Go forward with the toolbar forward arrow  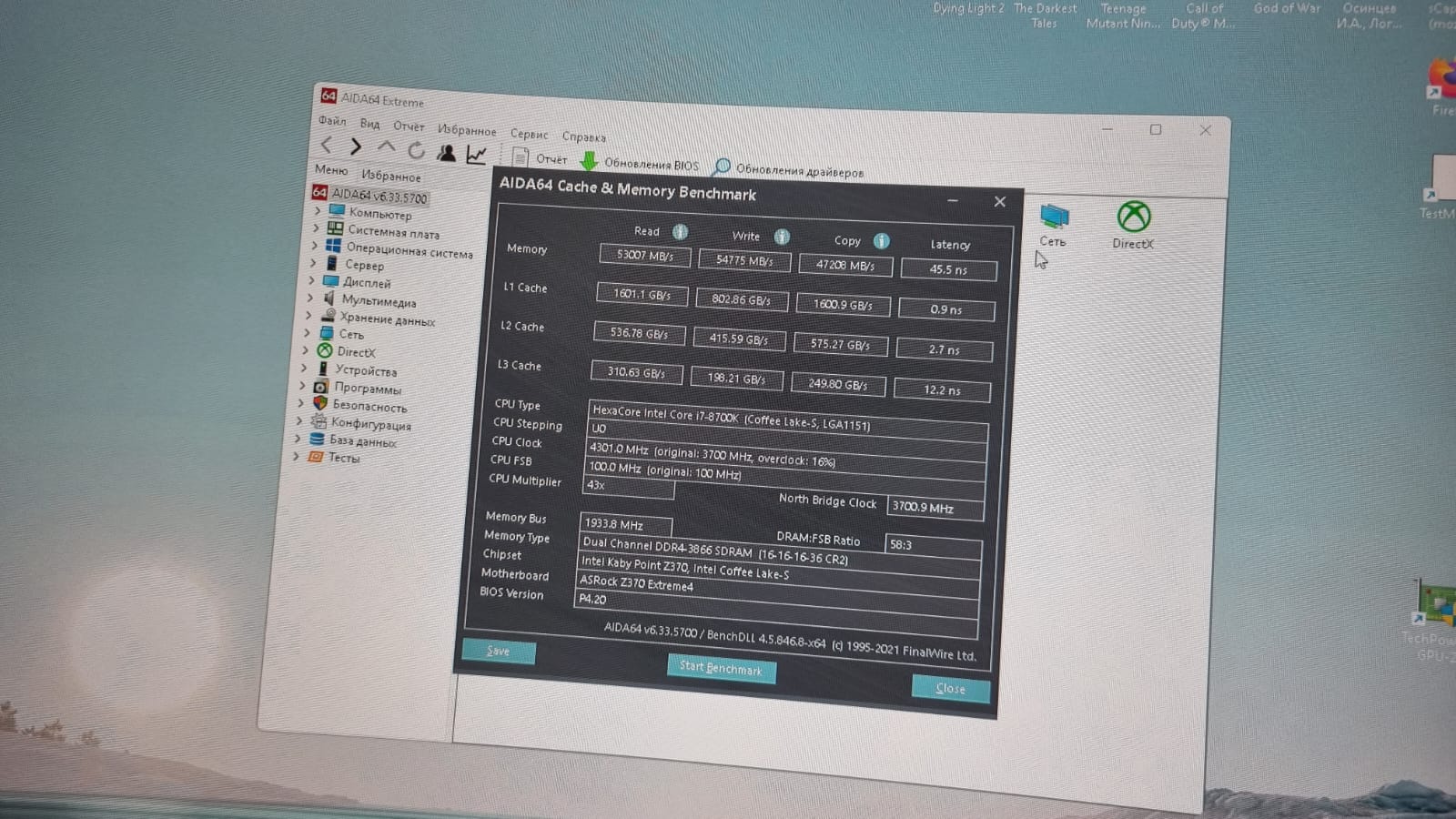click(x=356, y=147)
